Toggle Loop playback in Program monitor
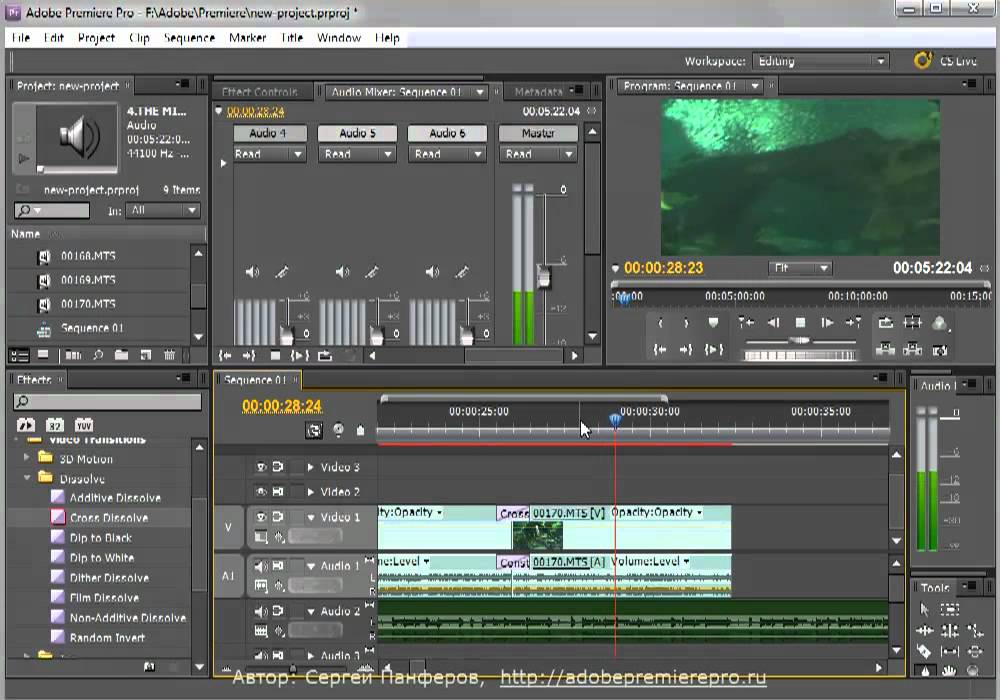Screen dimensions: 1000x700 pos(885,323)
